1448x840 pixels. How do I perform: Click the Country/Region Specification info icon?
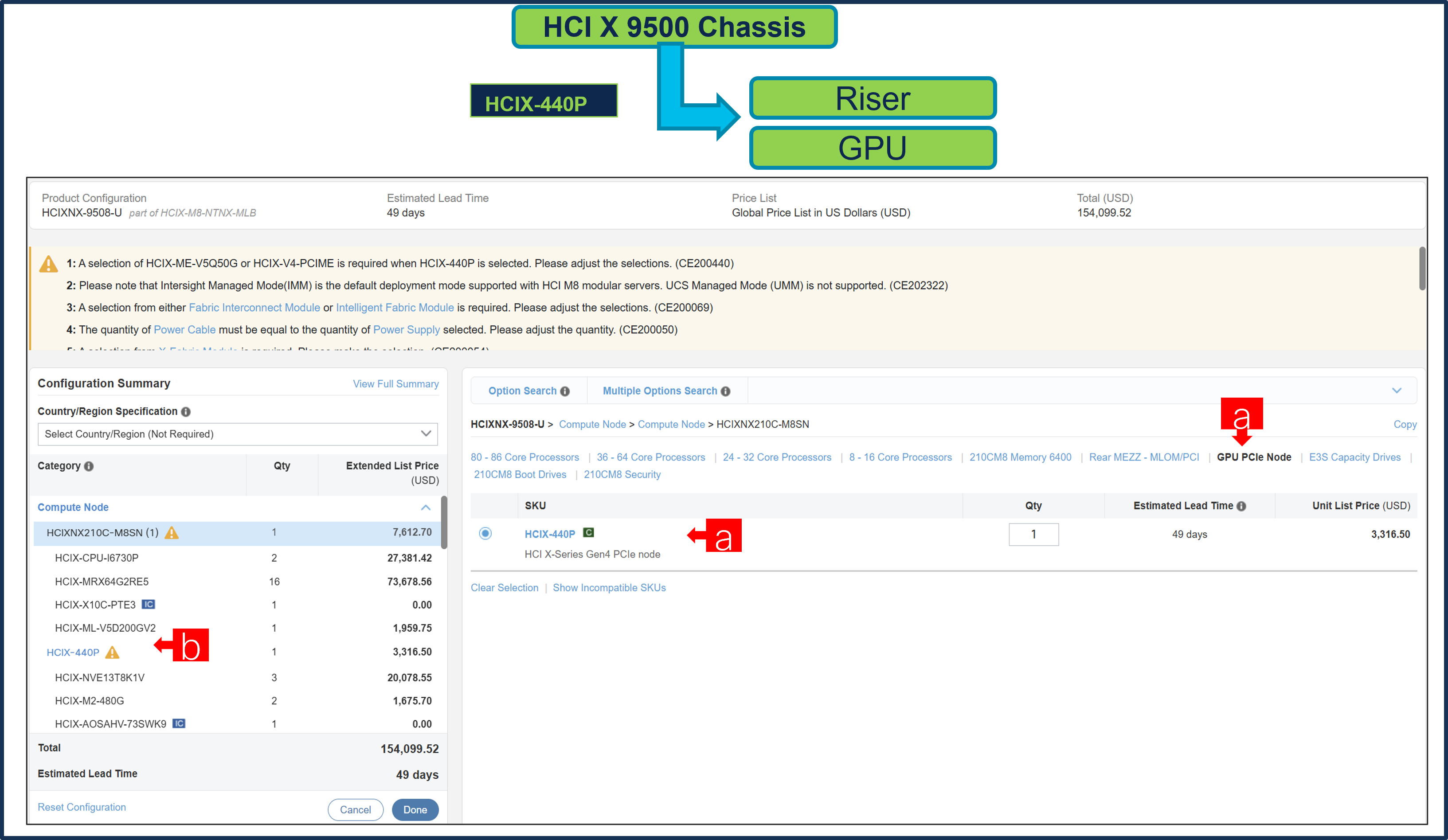coord(186,411)
